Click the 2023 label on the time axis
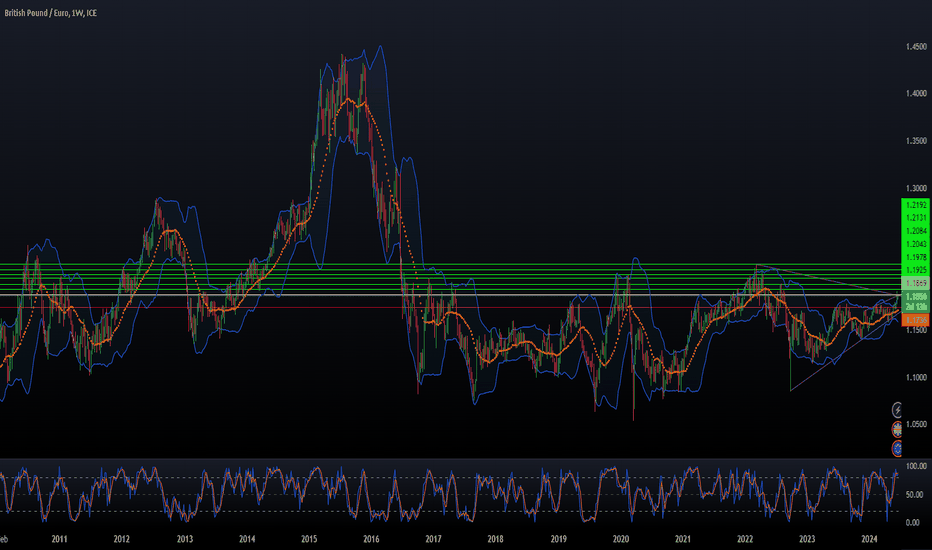Screen dimensions: 932x550 tap(807, 539)
